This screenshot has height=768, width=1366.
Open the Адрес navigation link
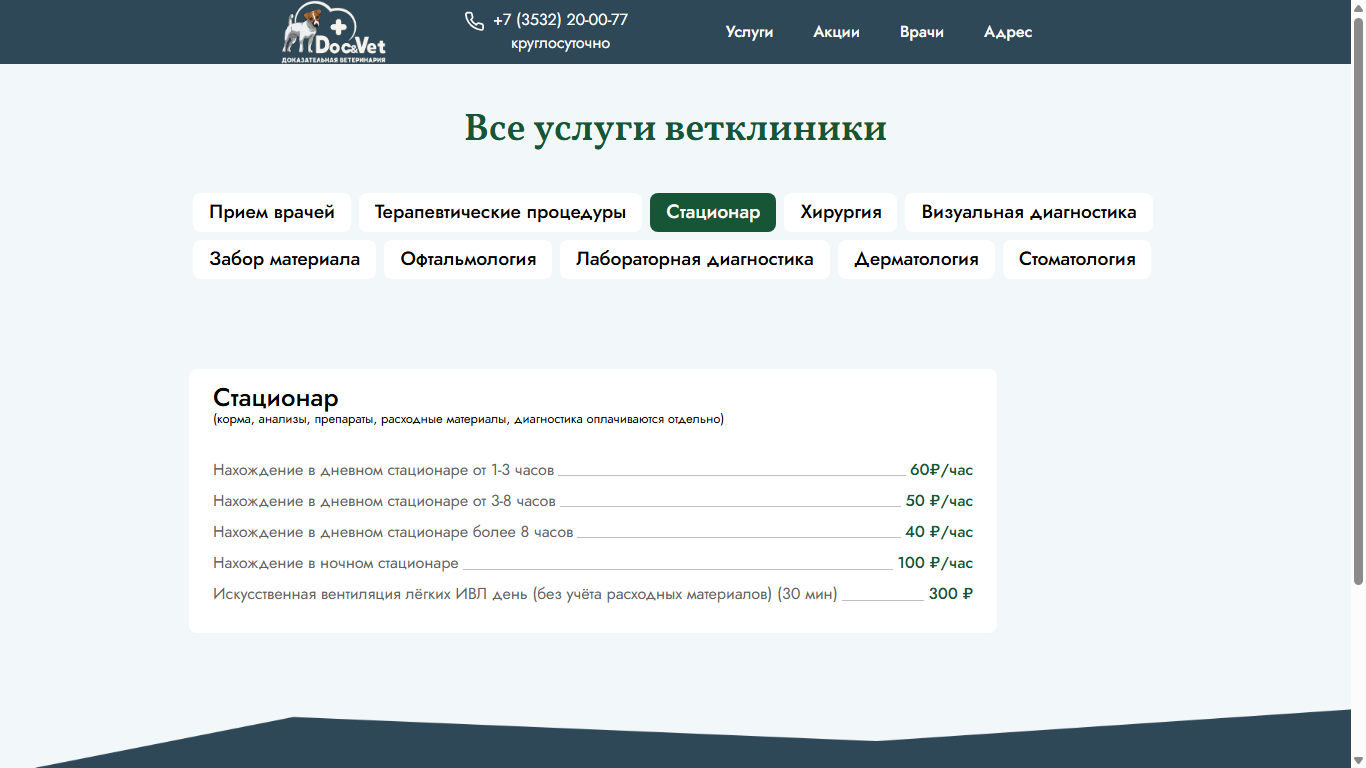(x=1008, y=32)
